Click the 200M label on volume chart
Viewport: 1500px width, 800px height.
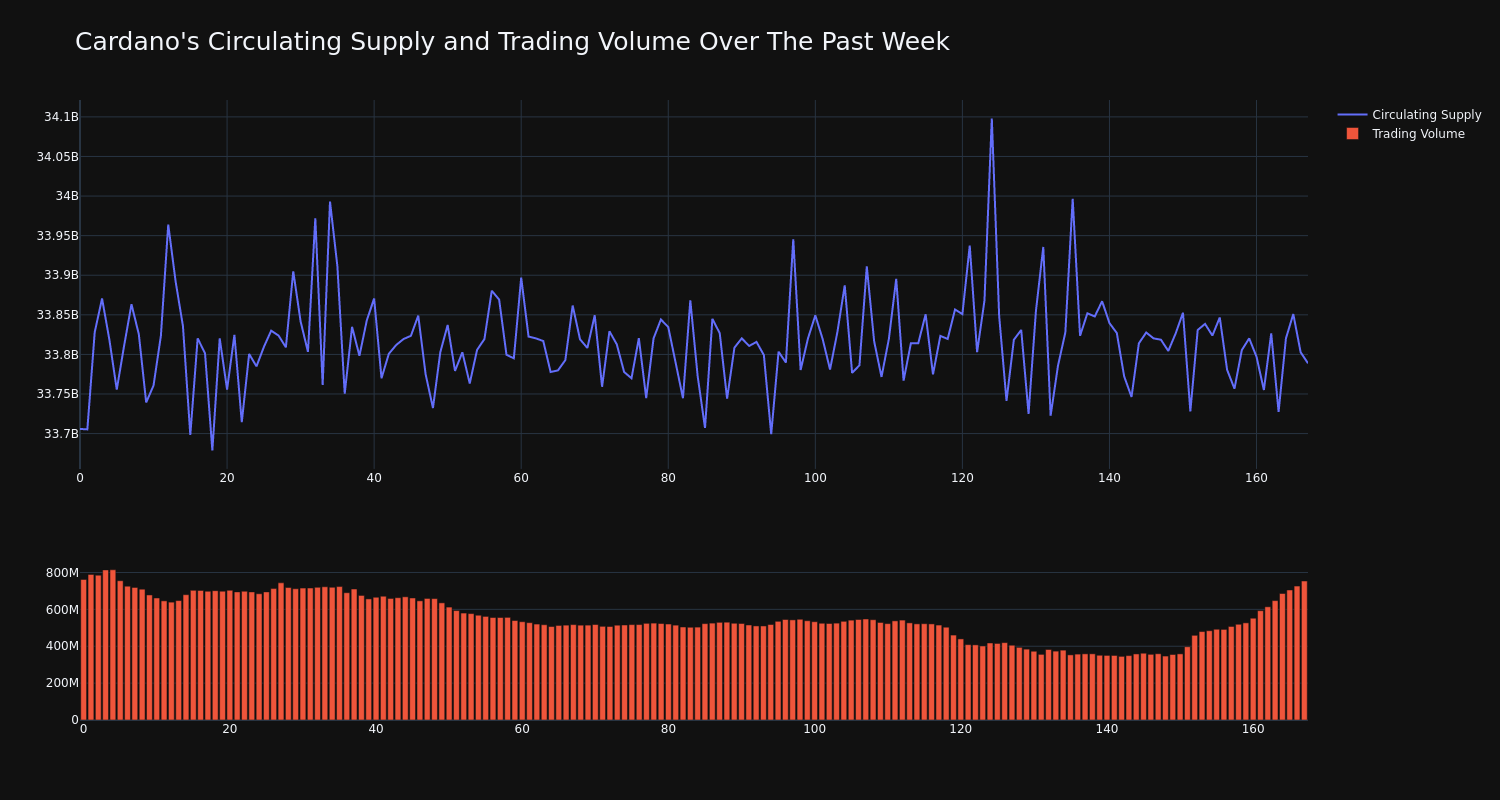[61, 683]
